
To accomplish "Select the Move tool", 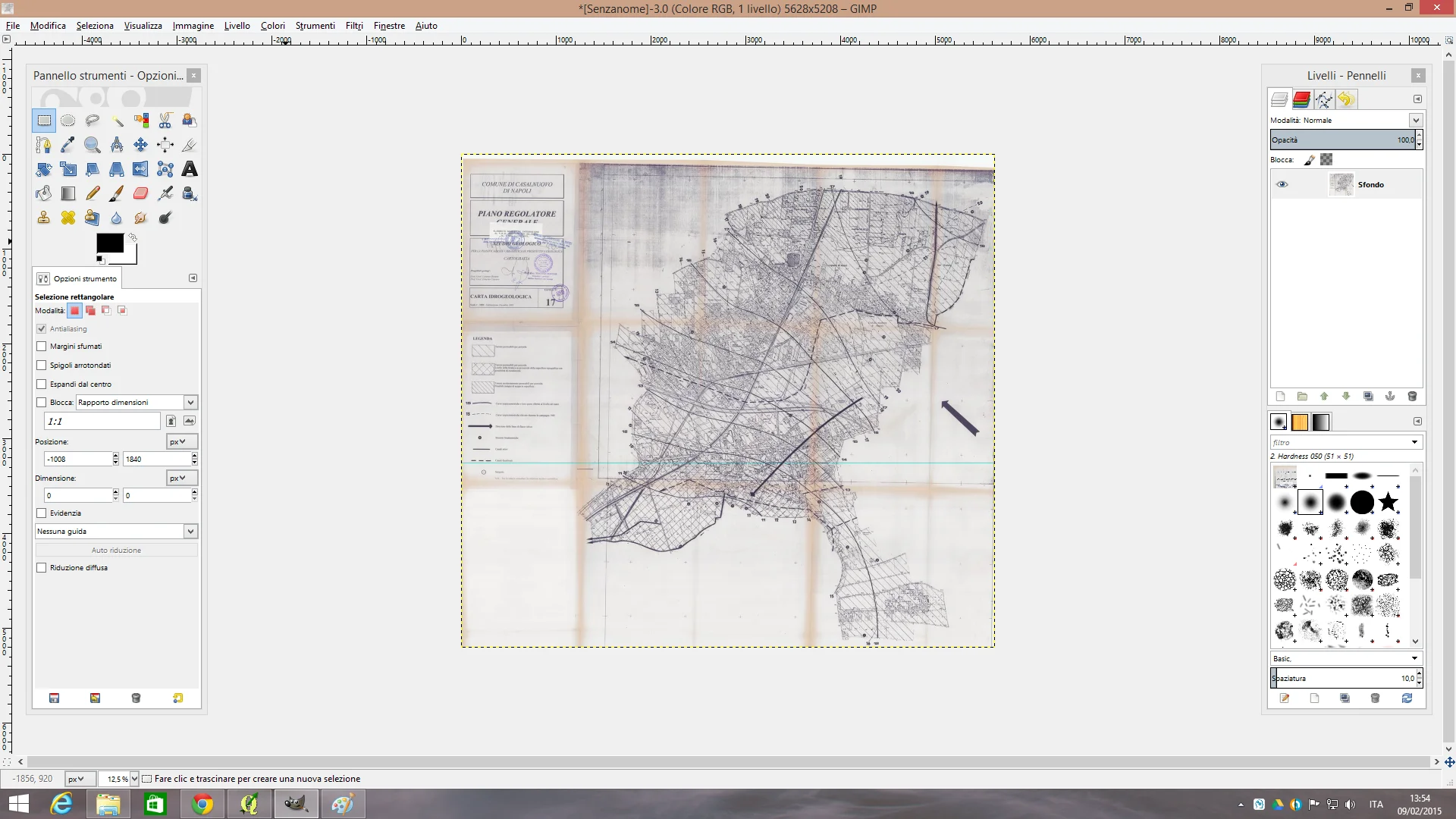I will point(141,145).
